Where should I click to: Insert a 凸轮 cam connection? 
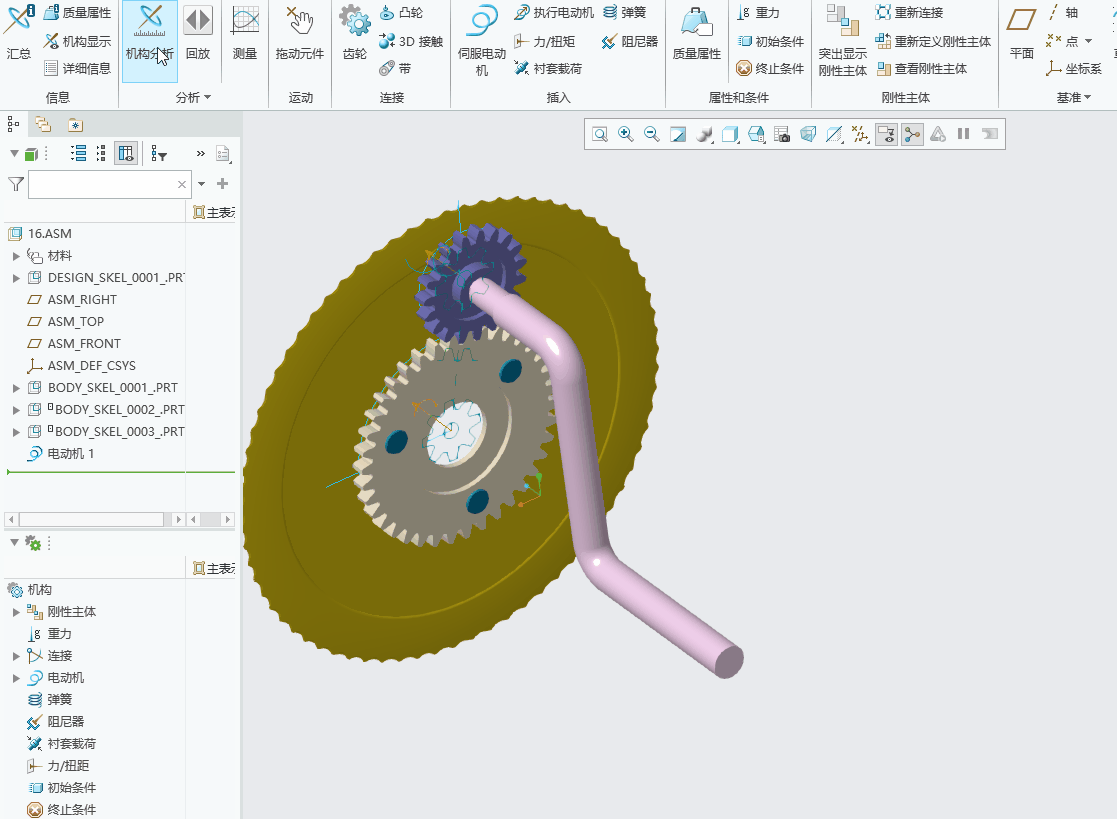(x=401, y=13)
